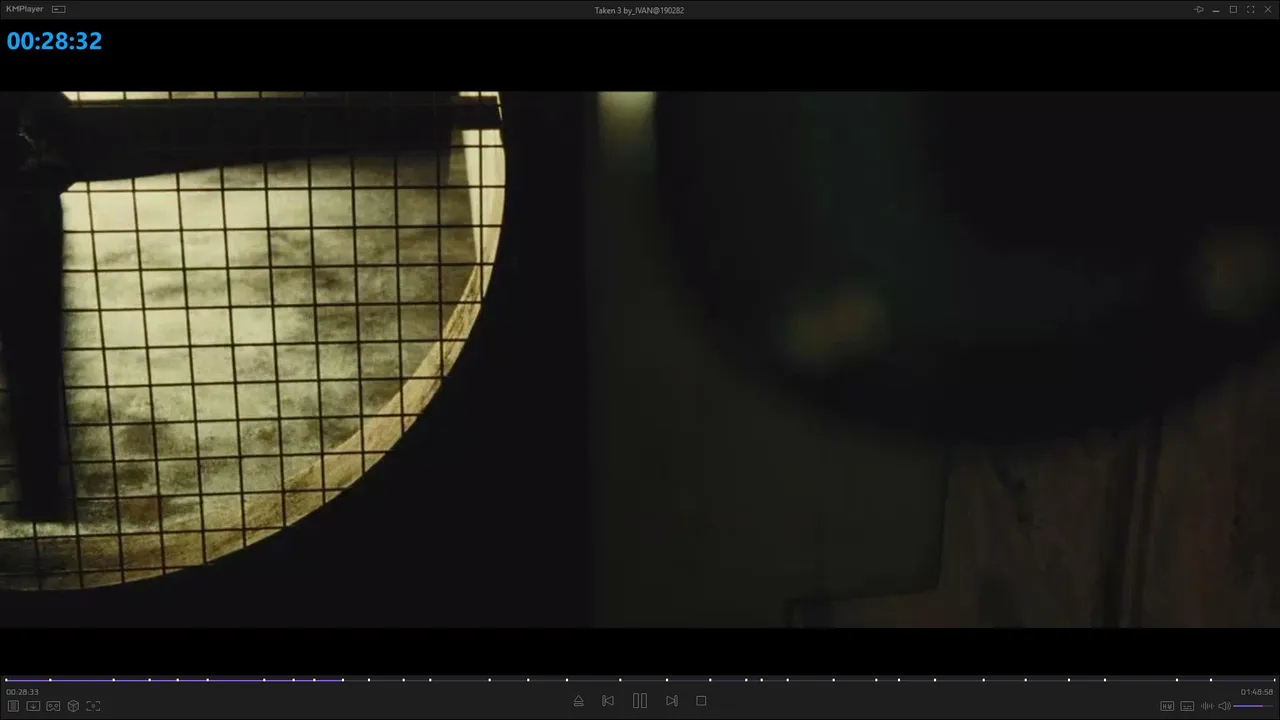Viewport: 1280px width, 720px height.
Task: Toggle hardware acceleration (H/W) icon
Action: tap(1167, 706)
